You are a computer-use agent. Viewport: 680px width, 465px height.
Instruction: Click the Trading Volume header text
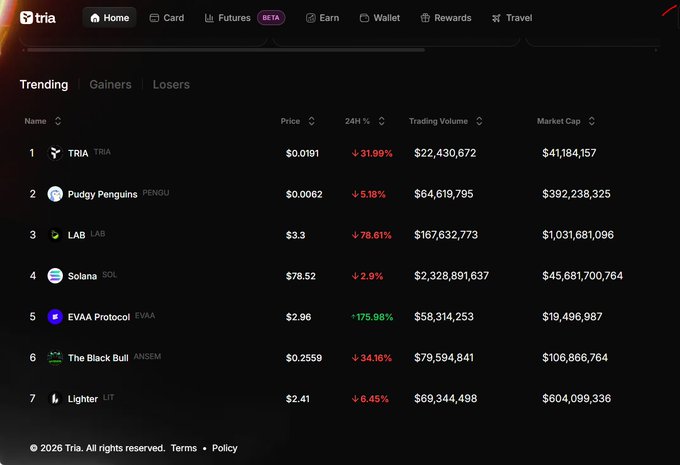(x=438, y=121)
